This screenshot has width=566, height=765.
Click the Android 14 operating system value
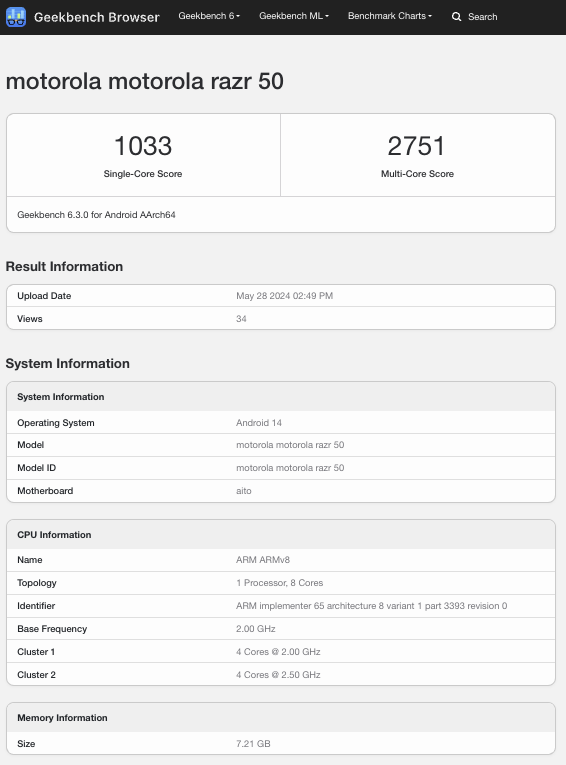pos(259,423)
